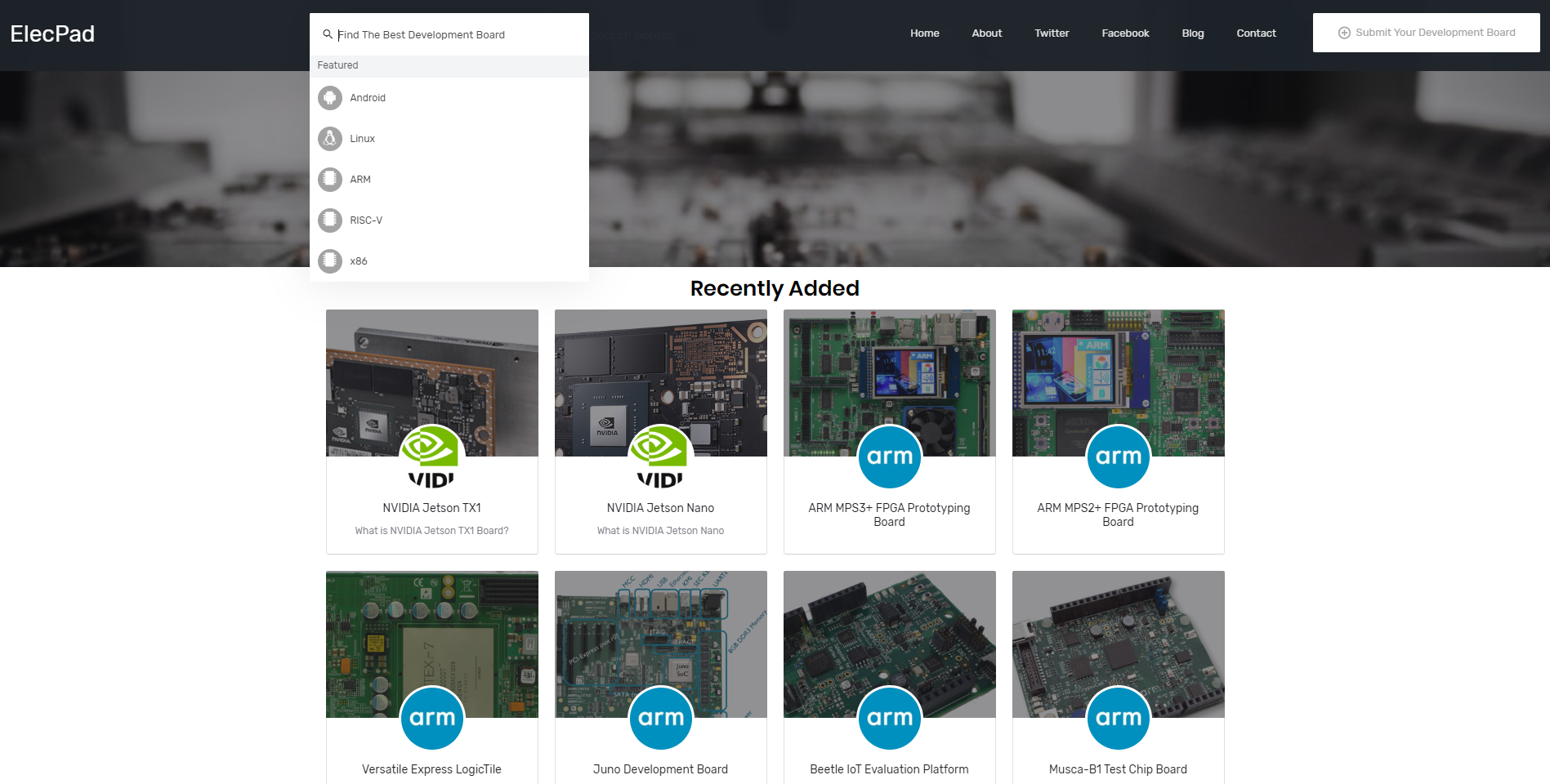1550x784 pixels.
Task: Select Linux text in featured list
Action: [x=363, y=139]
